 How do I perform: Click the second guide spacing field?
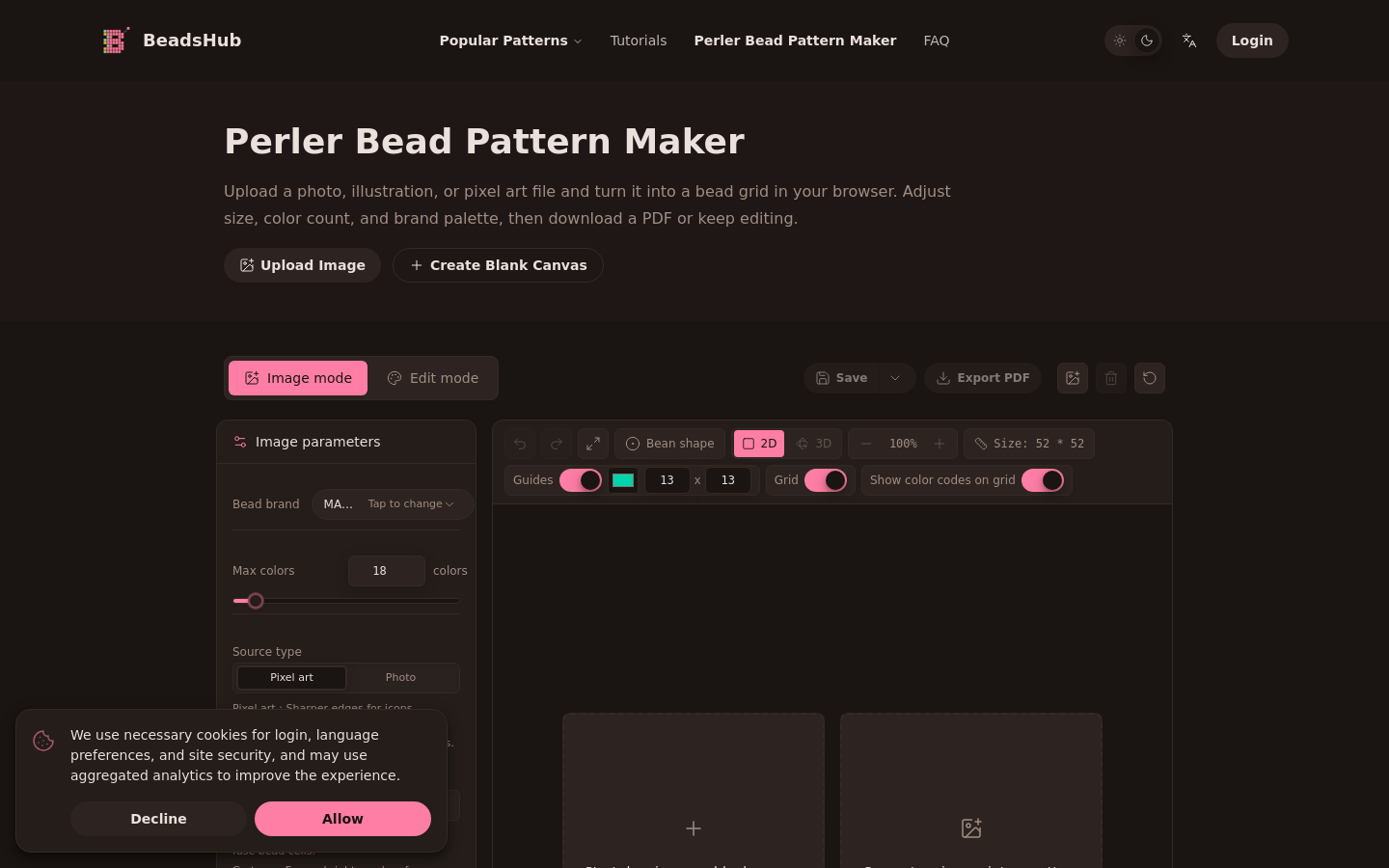pyautogui.click(x=728, y=480)
